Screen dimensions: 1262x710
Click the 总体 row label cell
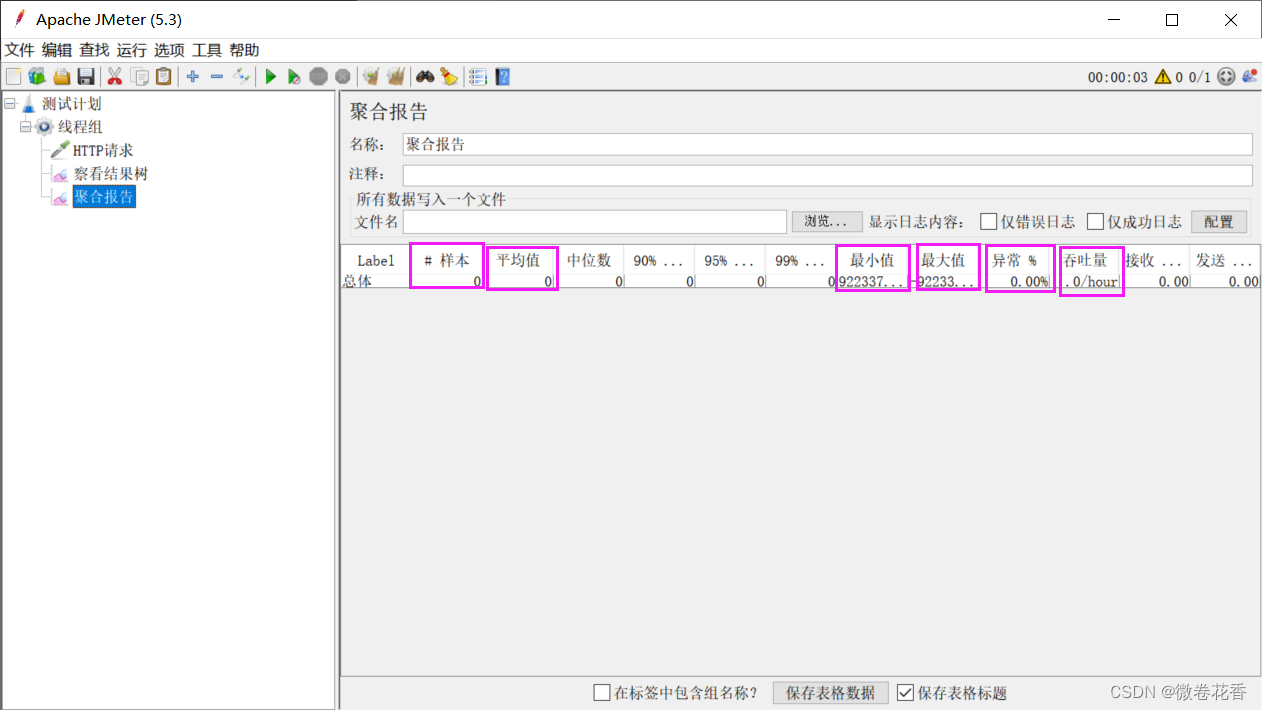coord(376,282)
